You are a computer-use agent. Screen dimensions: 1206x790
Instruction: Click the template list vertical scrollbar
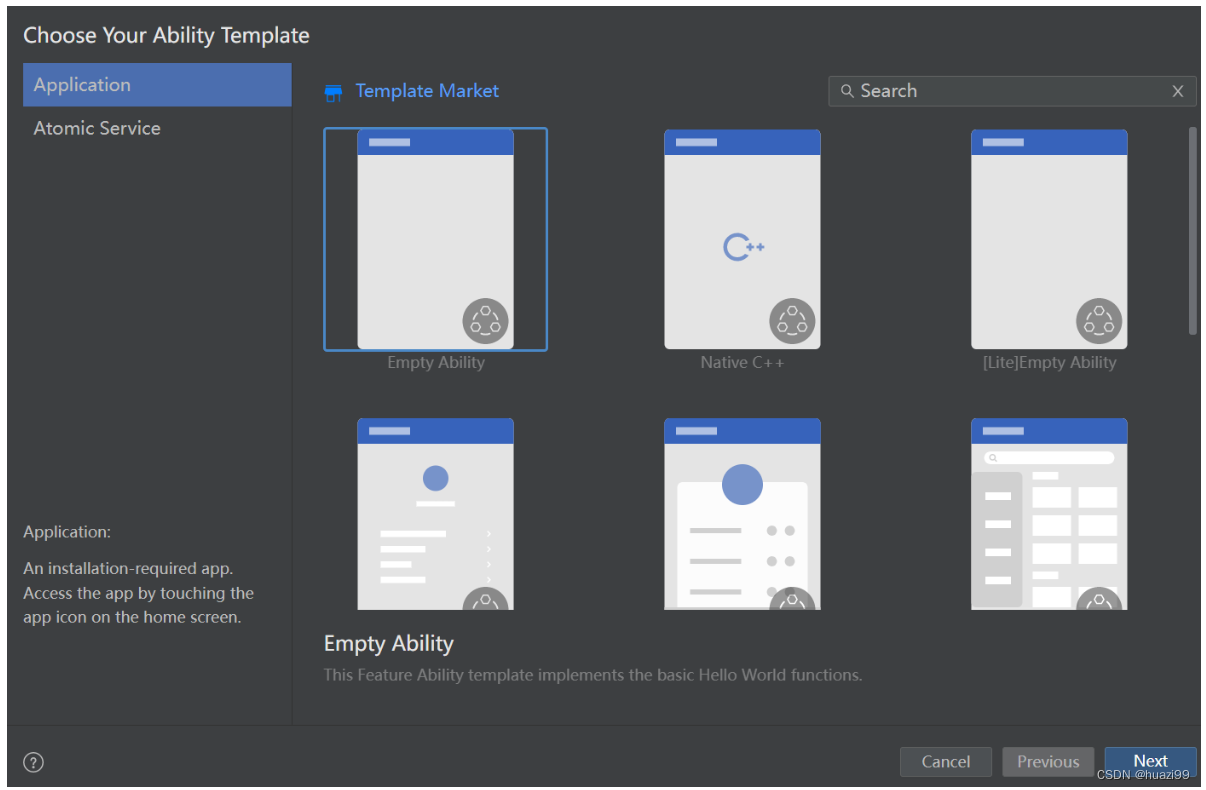click(1192, 230)
